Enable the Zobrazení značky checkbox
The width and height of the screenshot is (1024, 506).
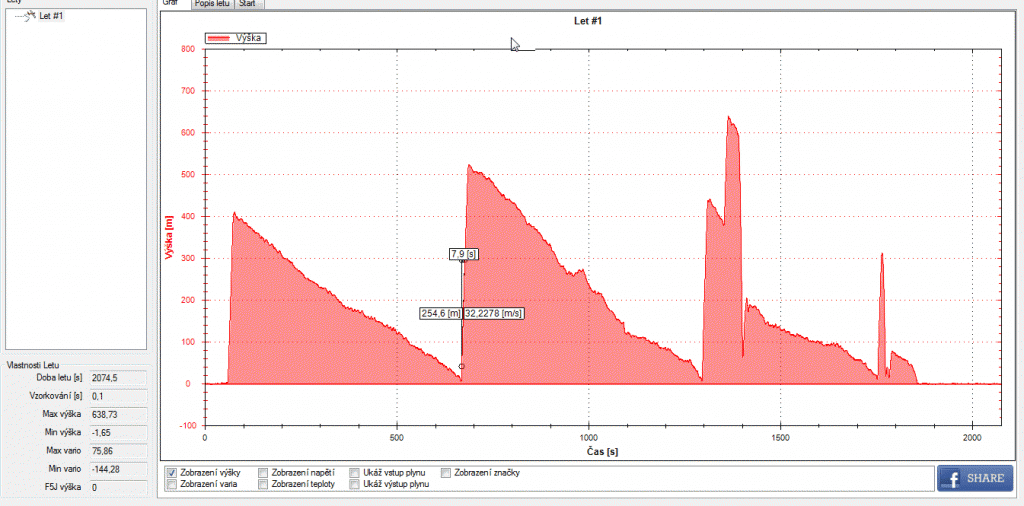coord(446,472)
